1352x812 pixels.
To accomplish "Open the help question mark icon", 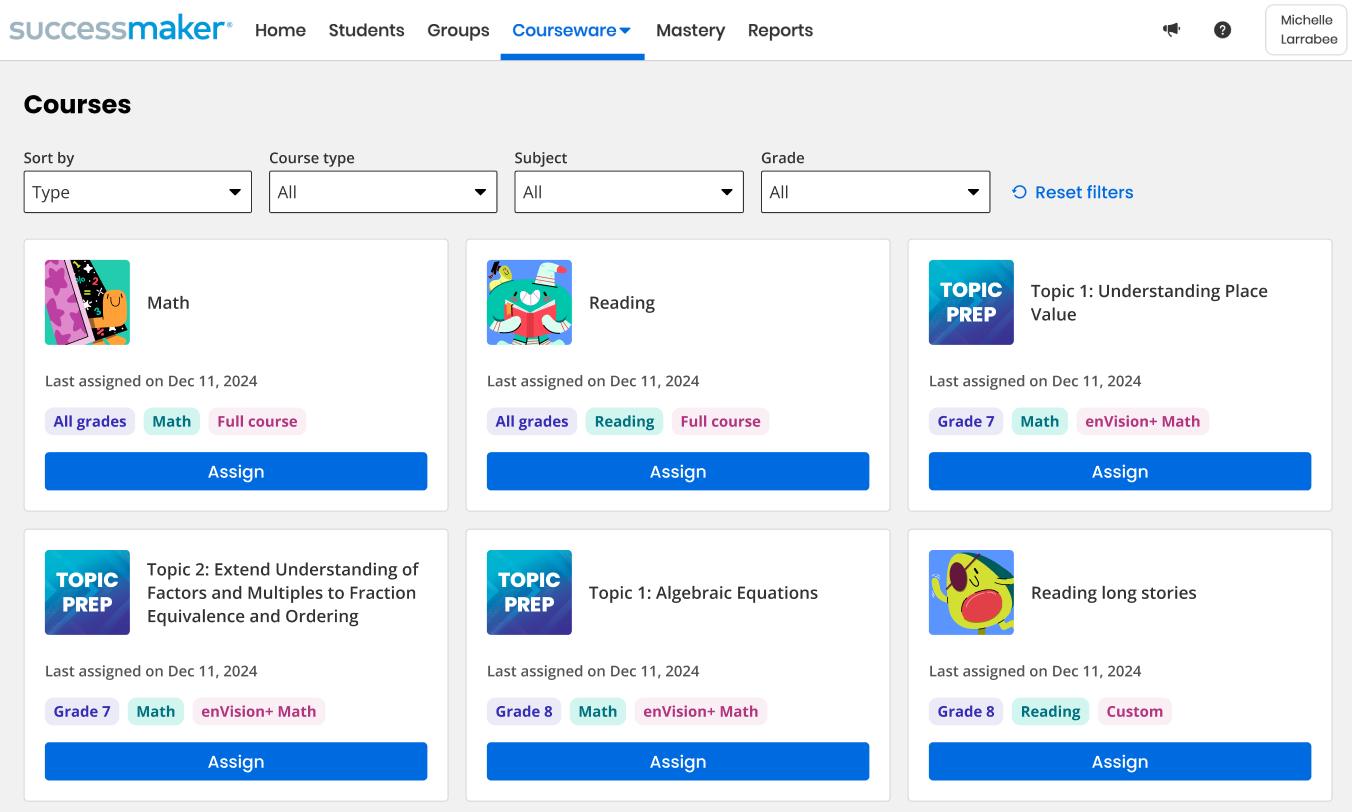I will pyautogui.click(x=1222, y=30).
